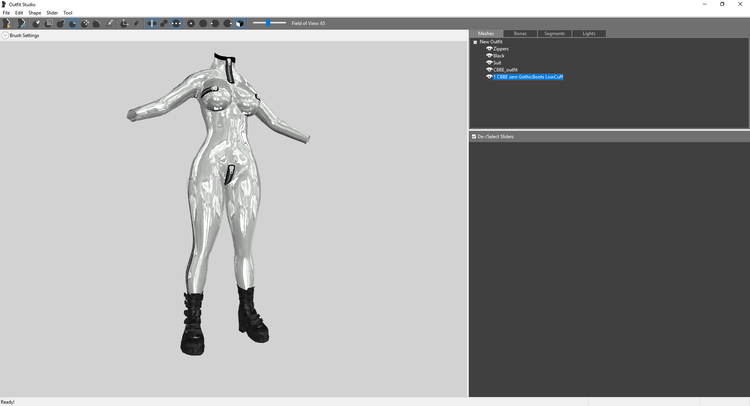Toggle Perspective view cube icon

tap(240, 23)
